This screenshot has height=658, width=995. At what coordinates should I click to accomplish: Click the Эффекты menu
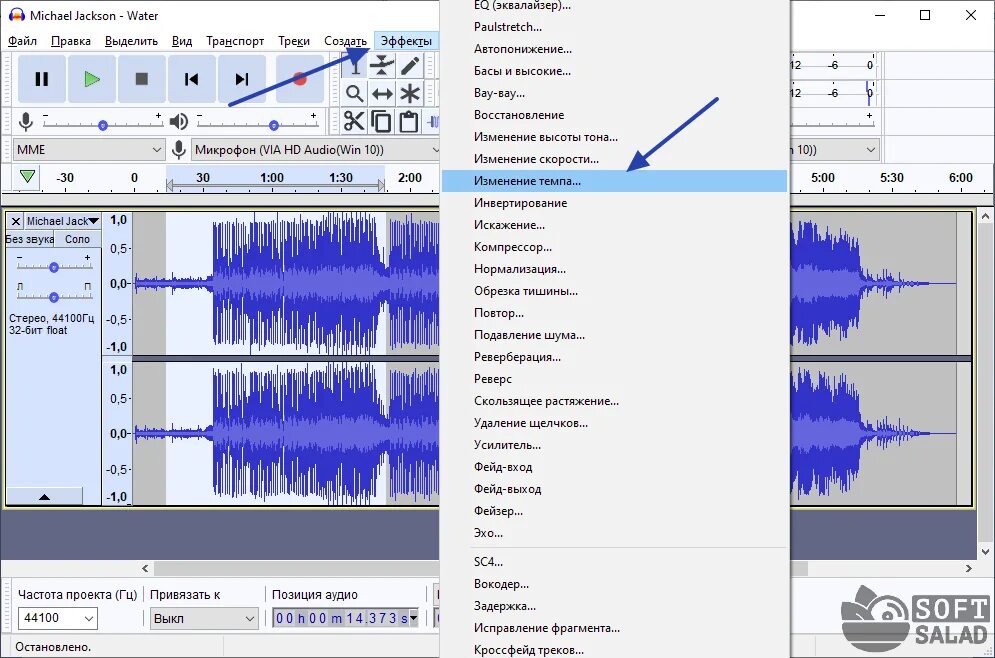(x=406, y=41)
